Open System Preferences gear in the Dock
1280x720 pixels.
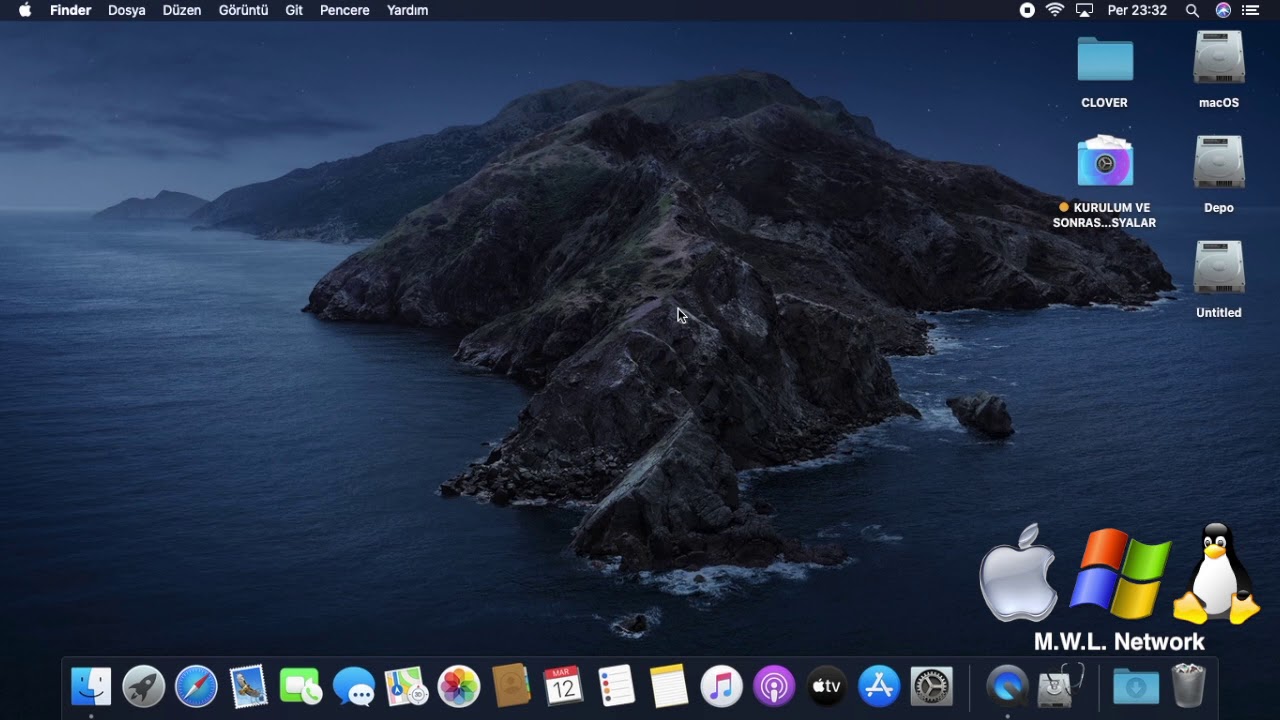click(931, 687)
